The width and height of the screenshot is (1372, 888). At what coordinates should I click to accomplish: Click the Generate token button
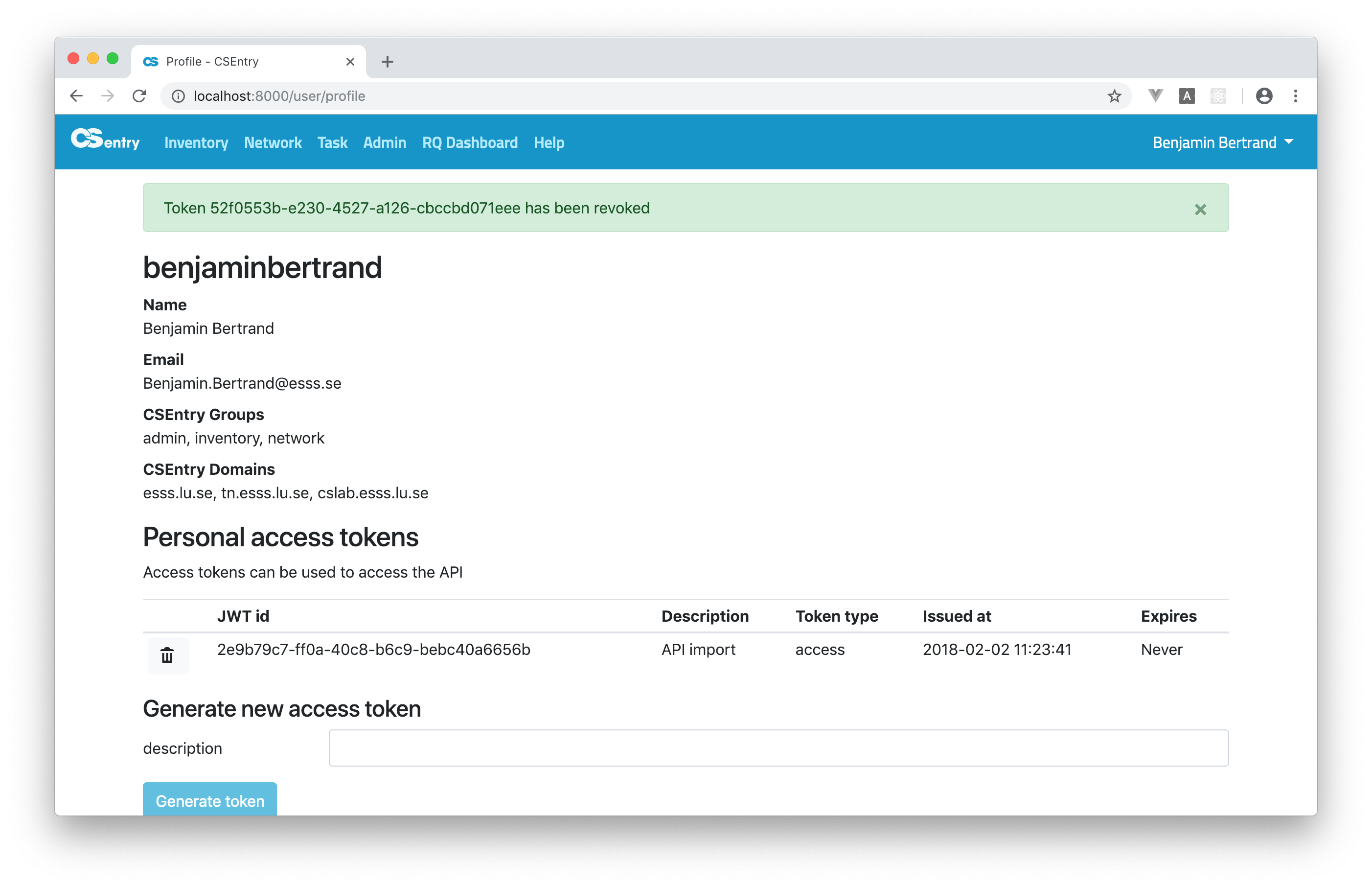tap(210, 800)
